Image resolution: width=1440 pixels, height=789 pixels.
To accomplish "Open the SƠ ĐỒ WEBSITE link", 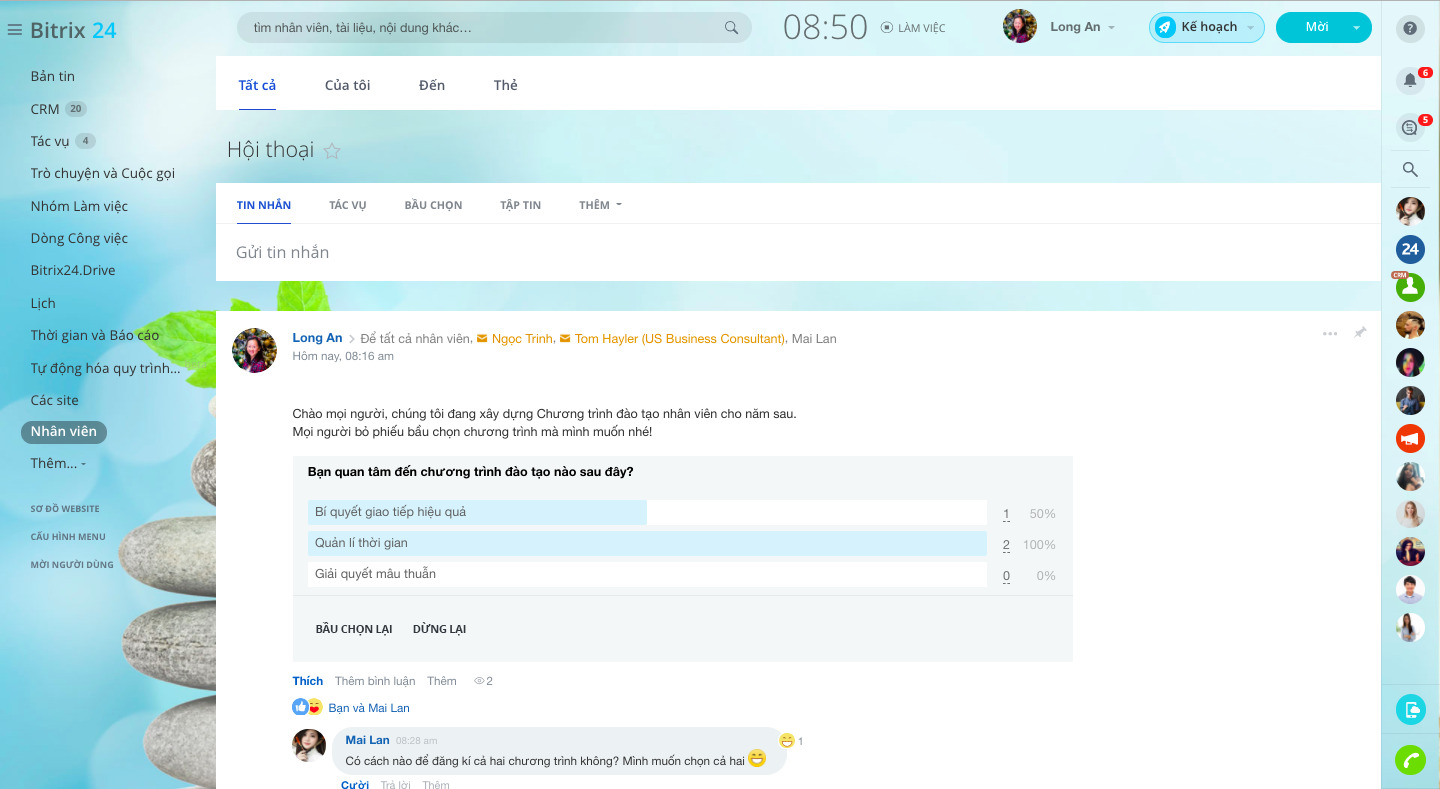I will (x=65, y=509).
